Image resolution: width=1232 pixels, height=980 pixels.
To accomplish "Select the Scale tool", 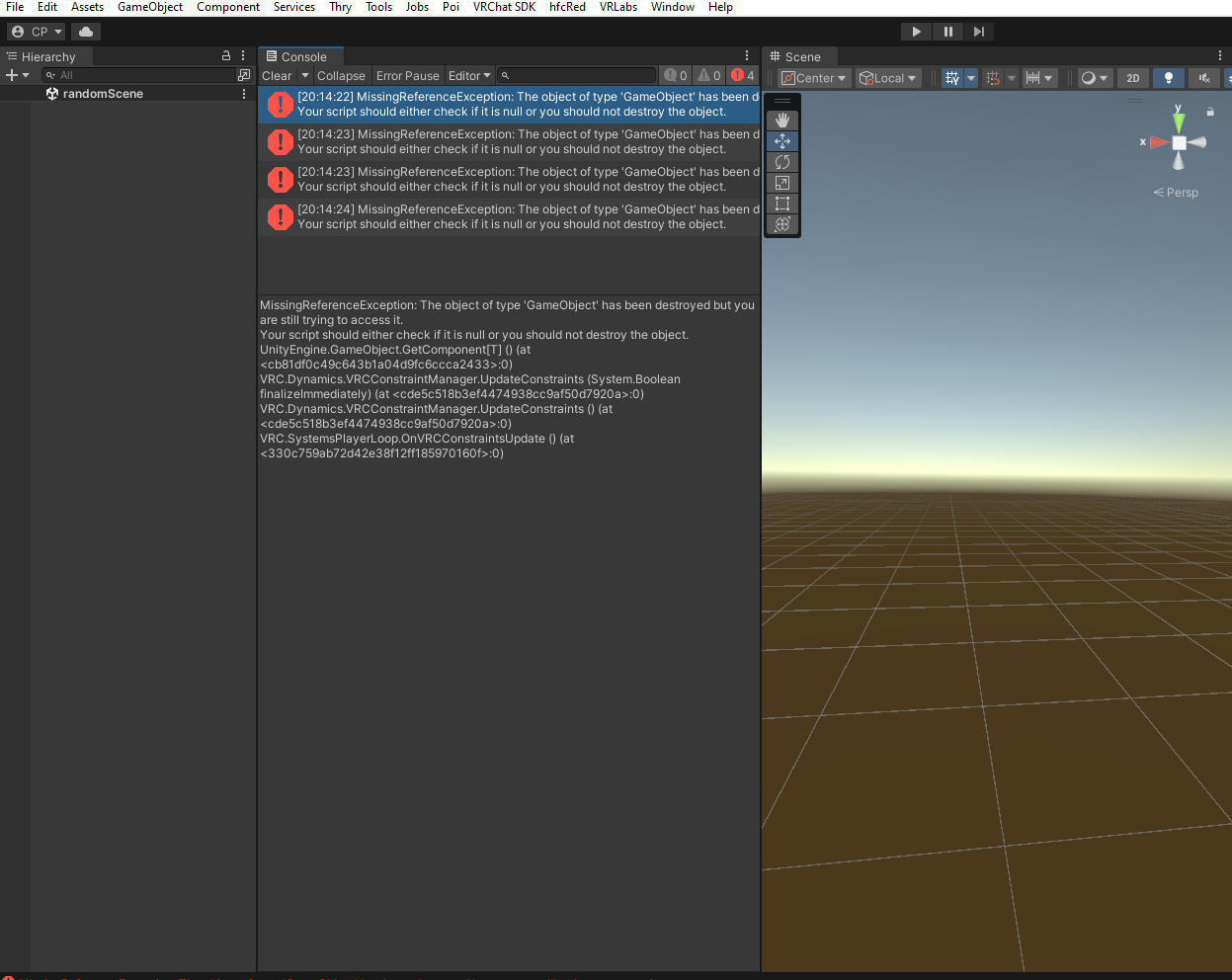I will pos(782,183).
